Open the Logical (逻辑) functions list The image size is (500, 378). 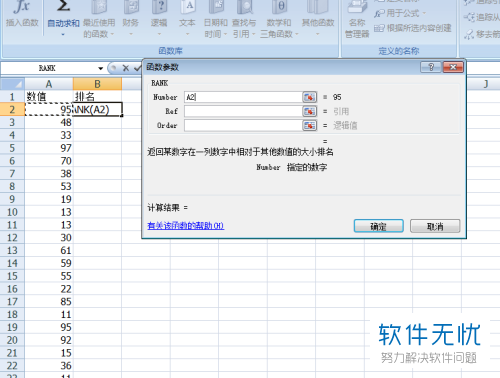[x=159, y=18]
